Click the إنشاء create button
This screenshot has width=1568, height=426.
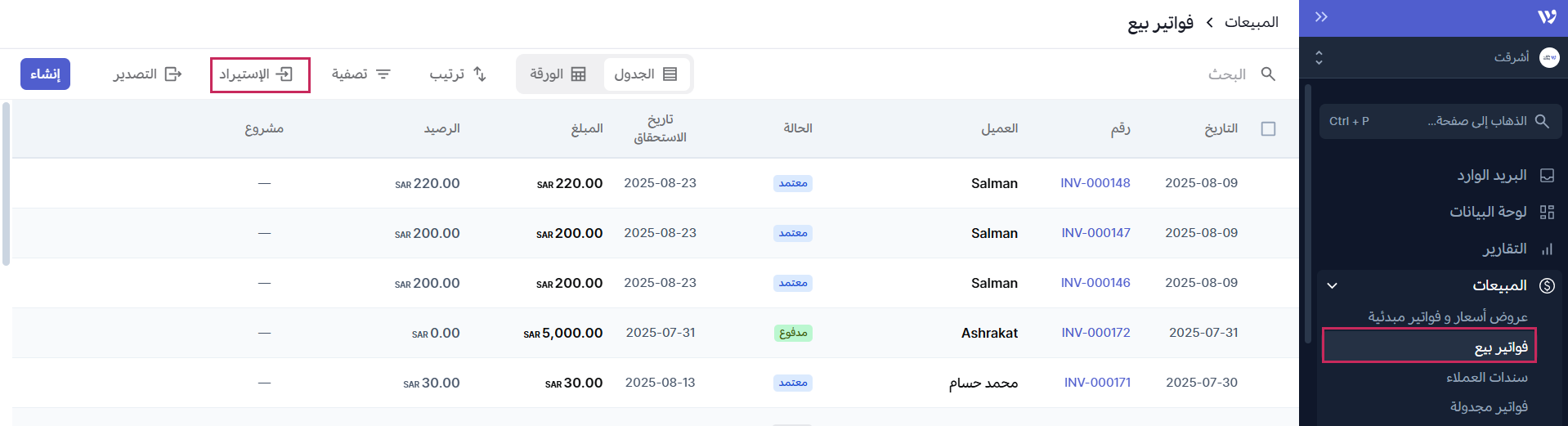coord(45,74)
